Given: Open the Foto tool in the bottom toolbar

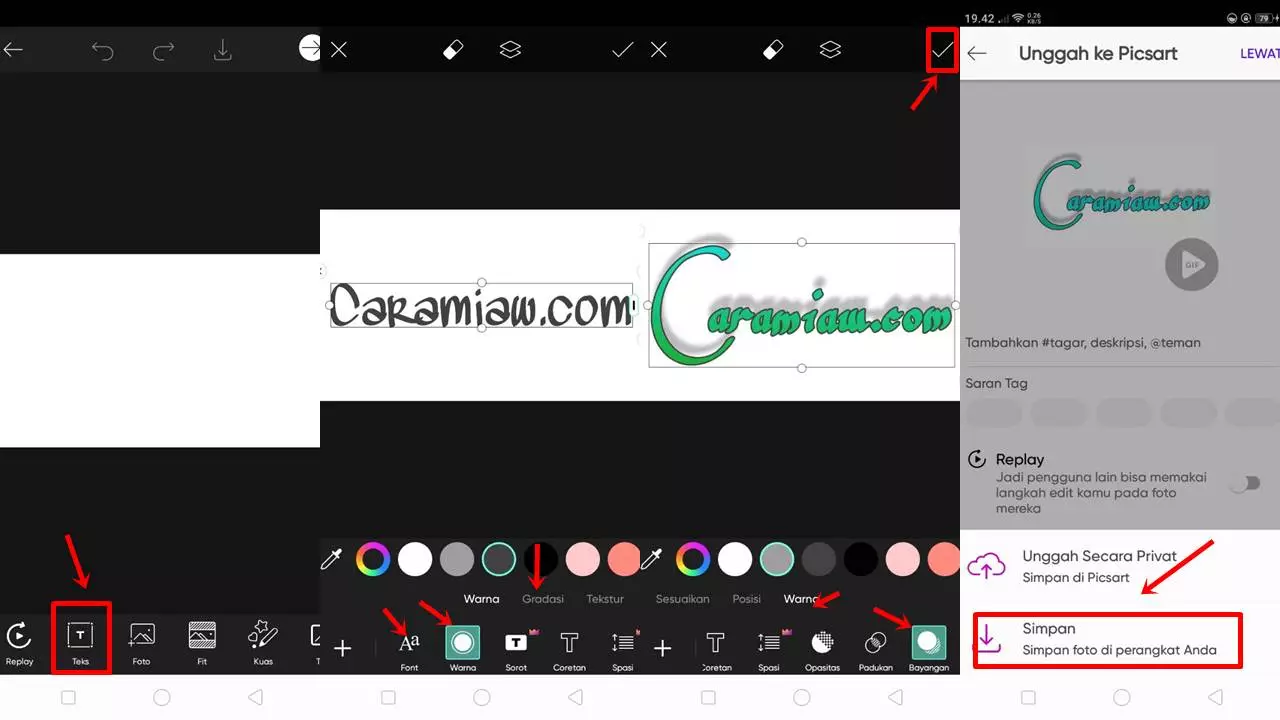Looking at the screenshot, I should [x=142, y=641].
